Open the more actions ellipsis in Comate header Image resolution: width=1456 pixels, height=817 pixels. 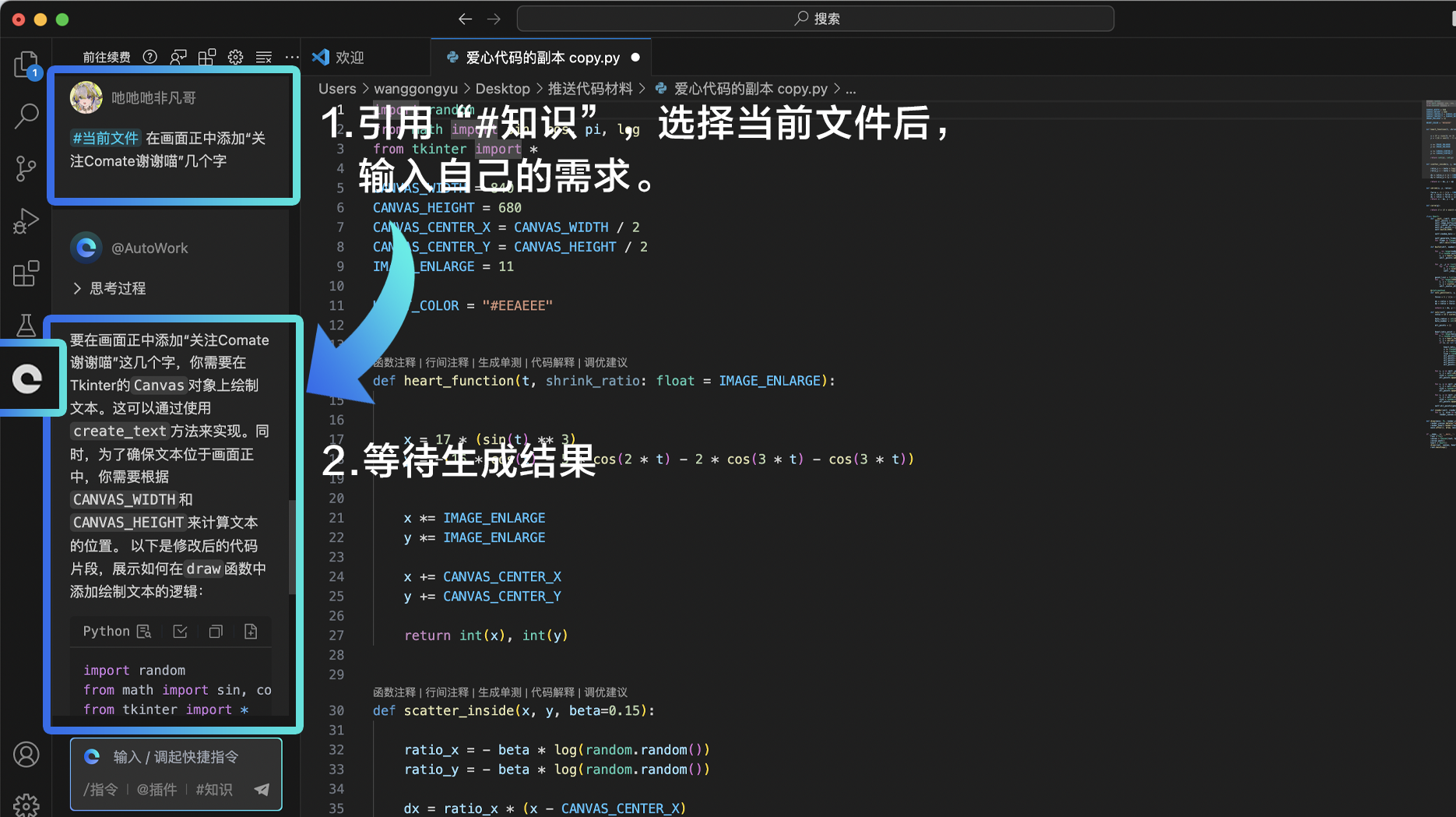[x=292, y=57]
